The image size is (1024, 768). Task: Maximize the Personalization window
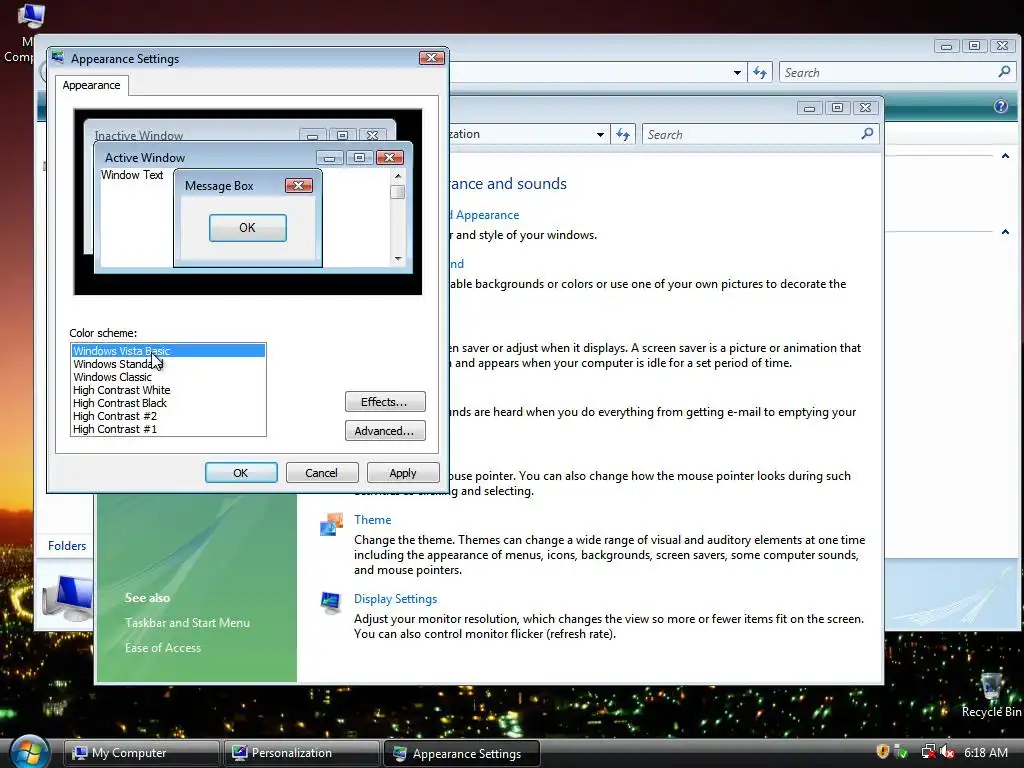click(837, 108)
